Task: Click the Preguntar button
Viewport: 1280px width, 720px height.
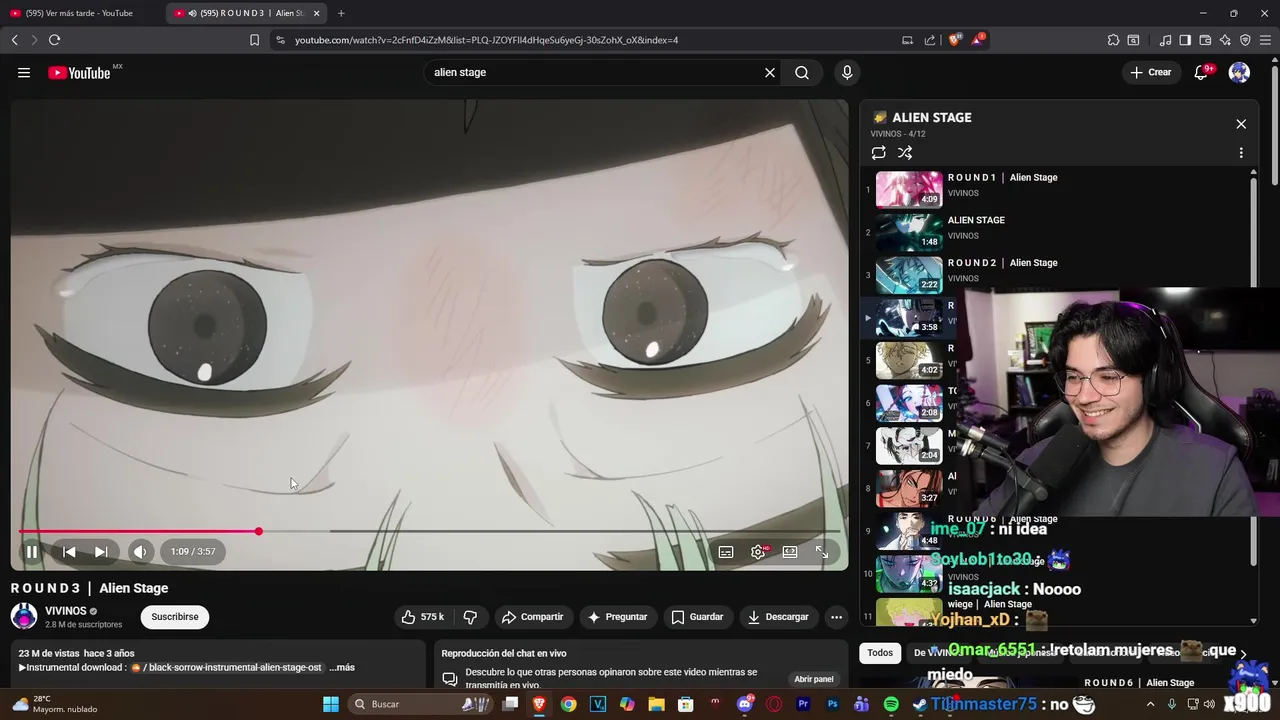Action: point(617,617)
